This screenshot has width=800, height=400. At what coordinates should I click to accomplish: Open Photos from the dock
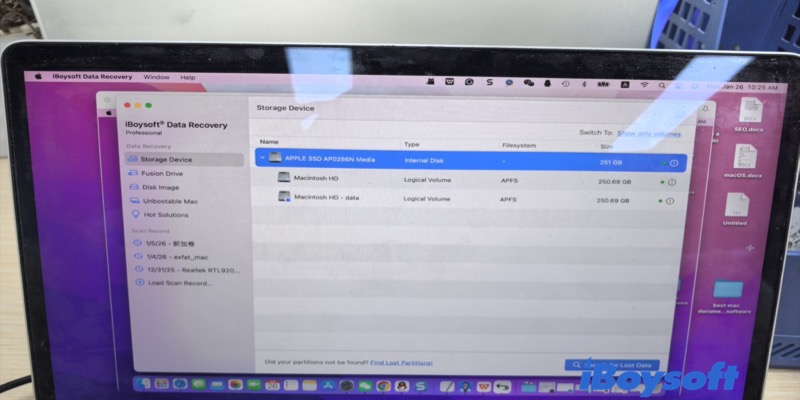(235, 384)
